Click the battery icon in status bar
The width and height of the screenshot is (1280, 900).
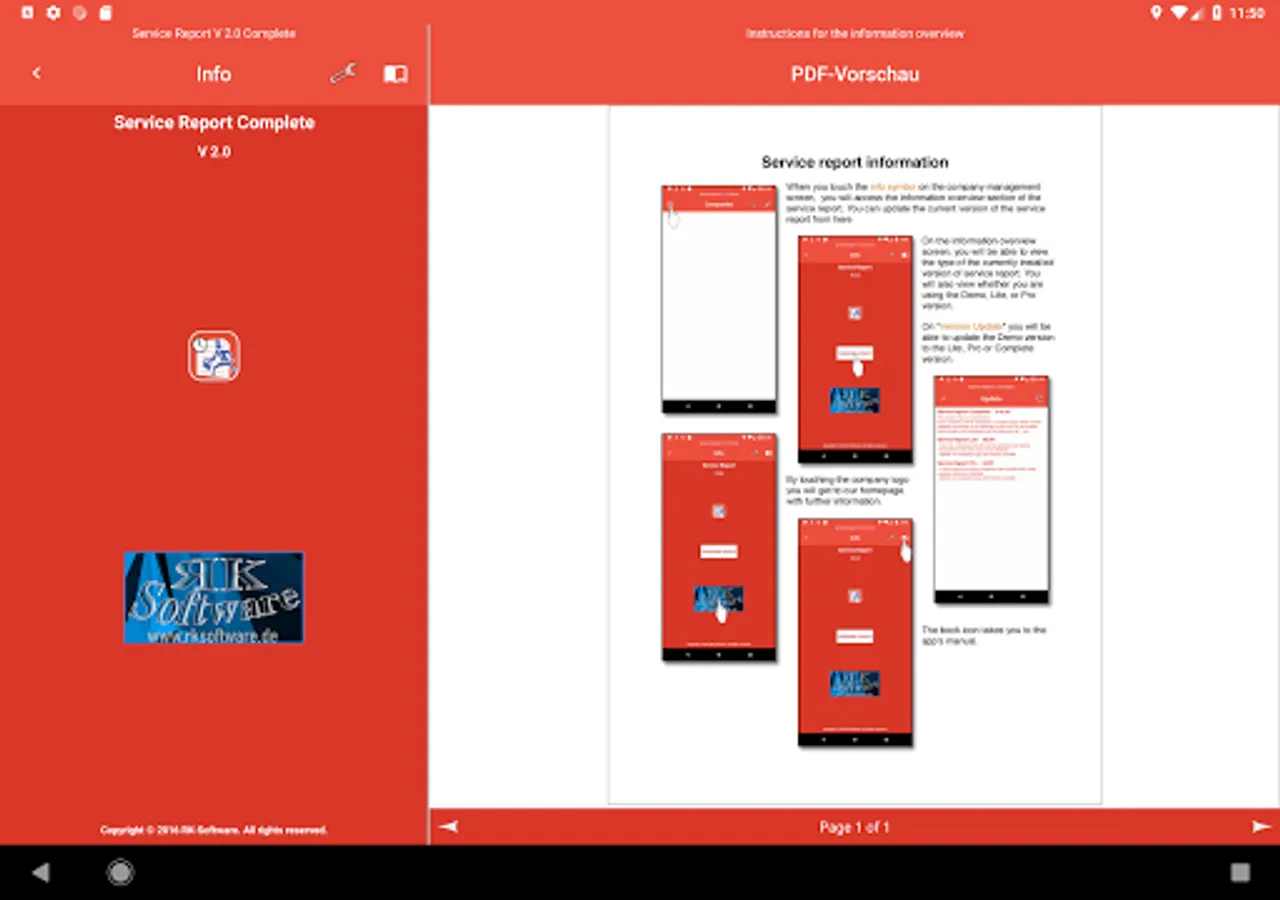(1217, 13)
